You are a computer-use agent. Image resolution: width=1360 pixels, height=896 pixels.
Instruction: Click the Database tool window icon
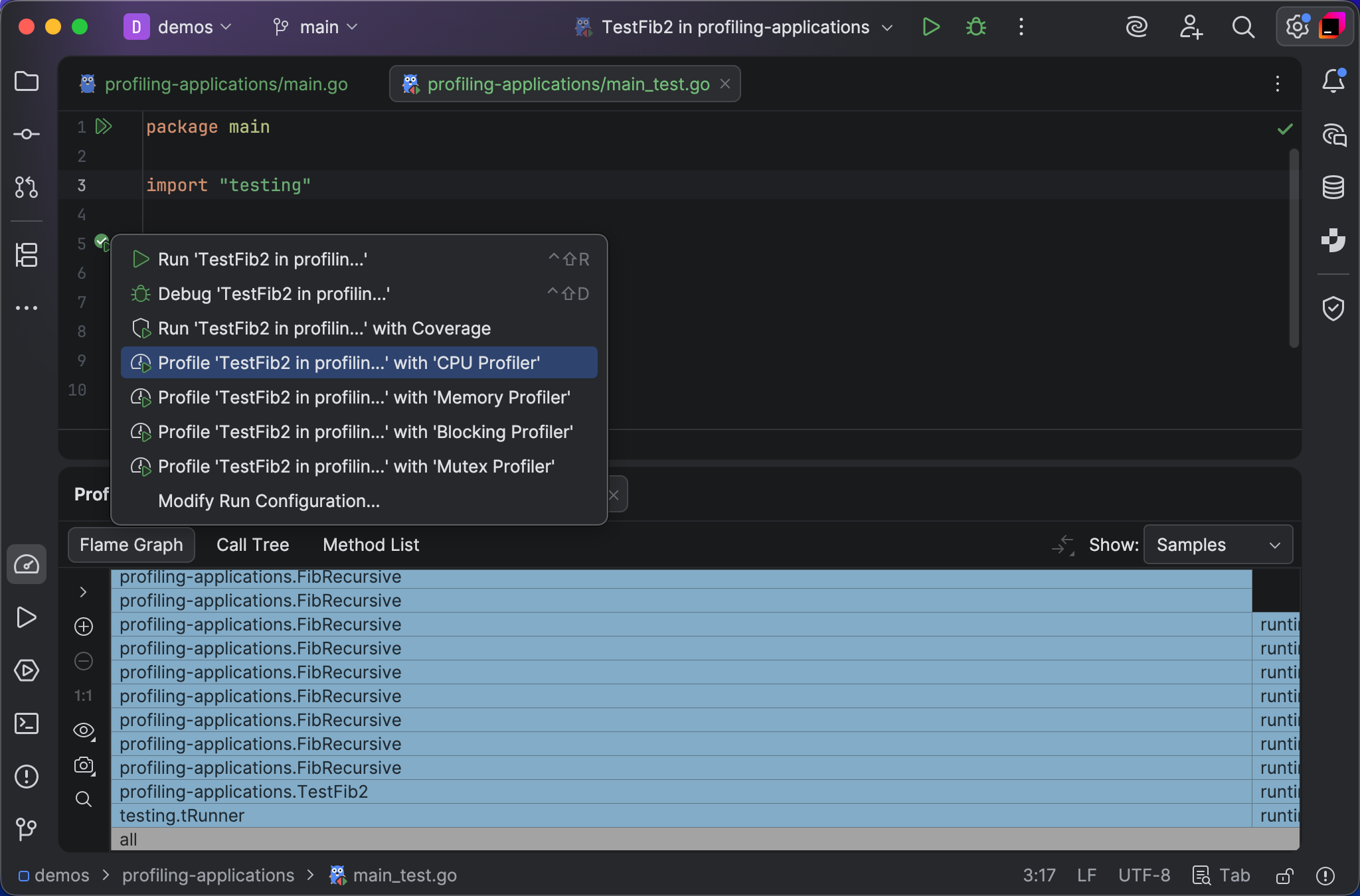tap(1333, 188)
